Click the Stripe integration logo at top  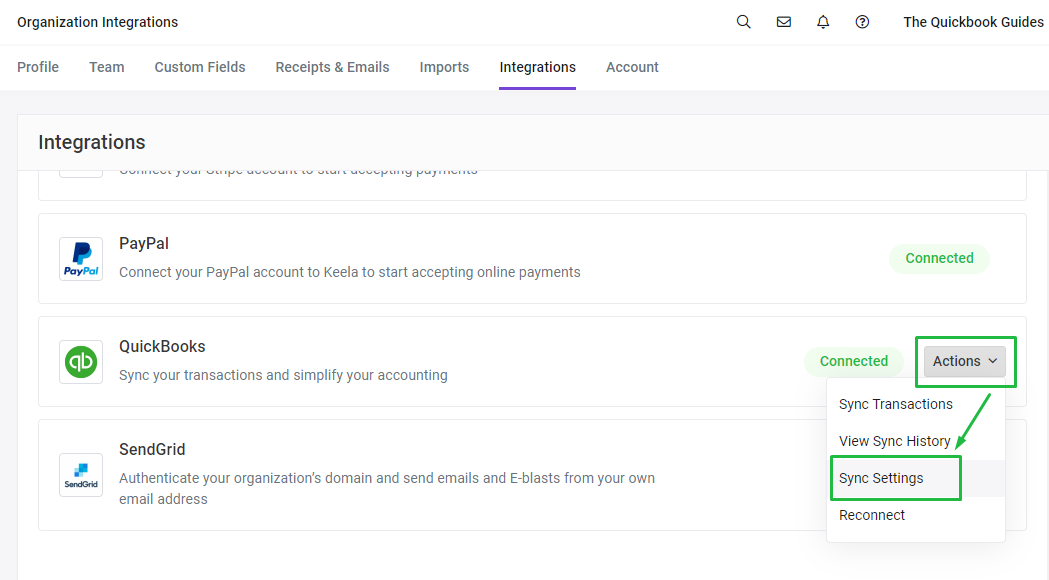[x=81, y=165]
